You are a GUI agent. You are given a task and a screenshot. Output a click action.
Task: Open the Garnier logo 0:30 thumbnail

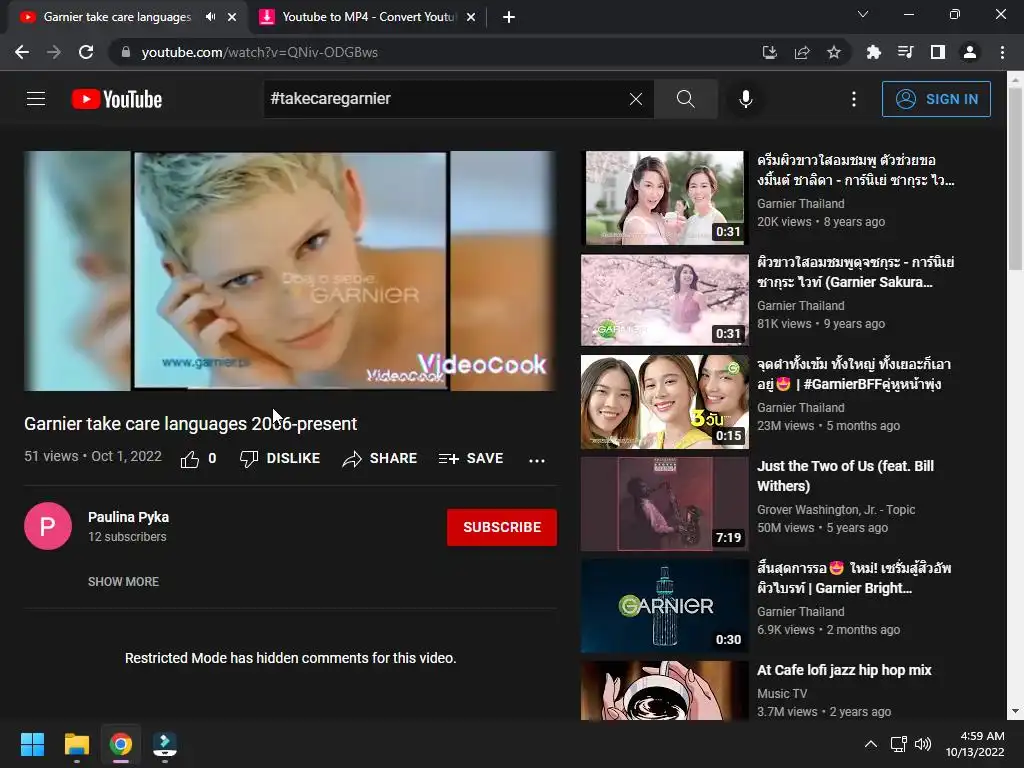(x=664, y=605)
